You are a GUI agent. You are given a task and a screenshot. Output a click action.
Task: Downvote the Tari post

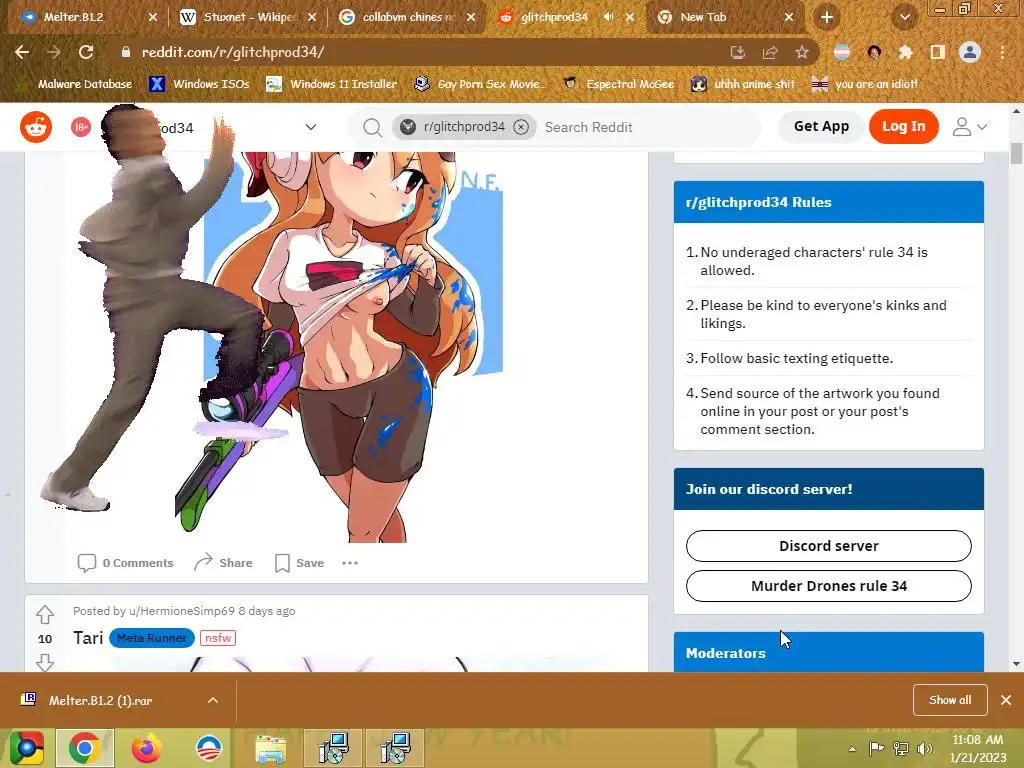(x=44, y=663)
